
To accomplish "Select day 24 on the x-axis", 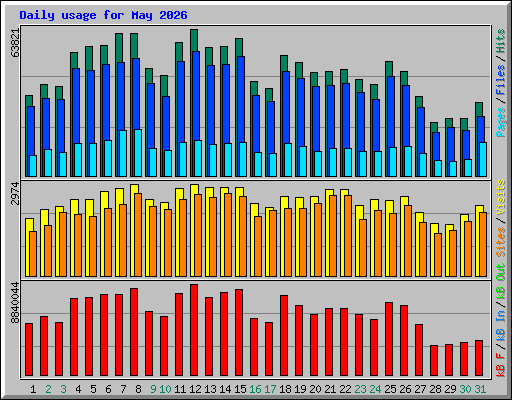I will tap(375, 389).
